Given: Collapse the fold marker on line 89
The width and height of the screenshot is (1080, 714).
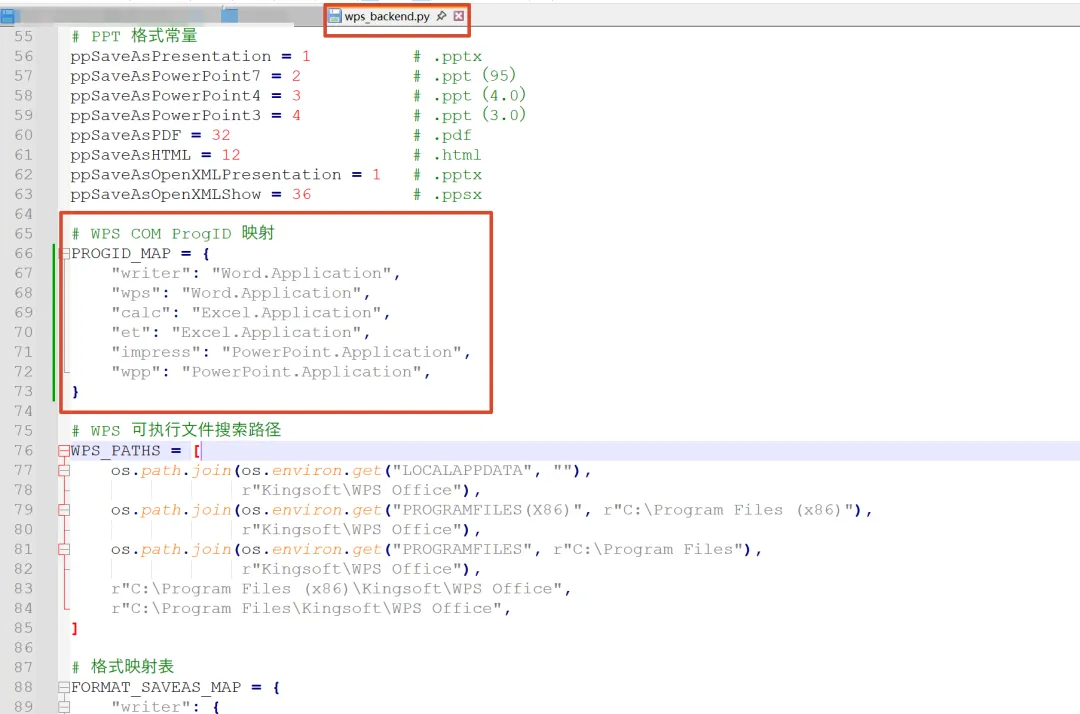Looking at the screenshot, I should pyautogui.click(x=64, y=707).
